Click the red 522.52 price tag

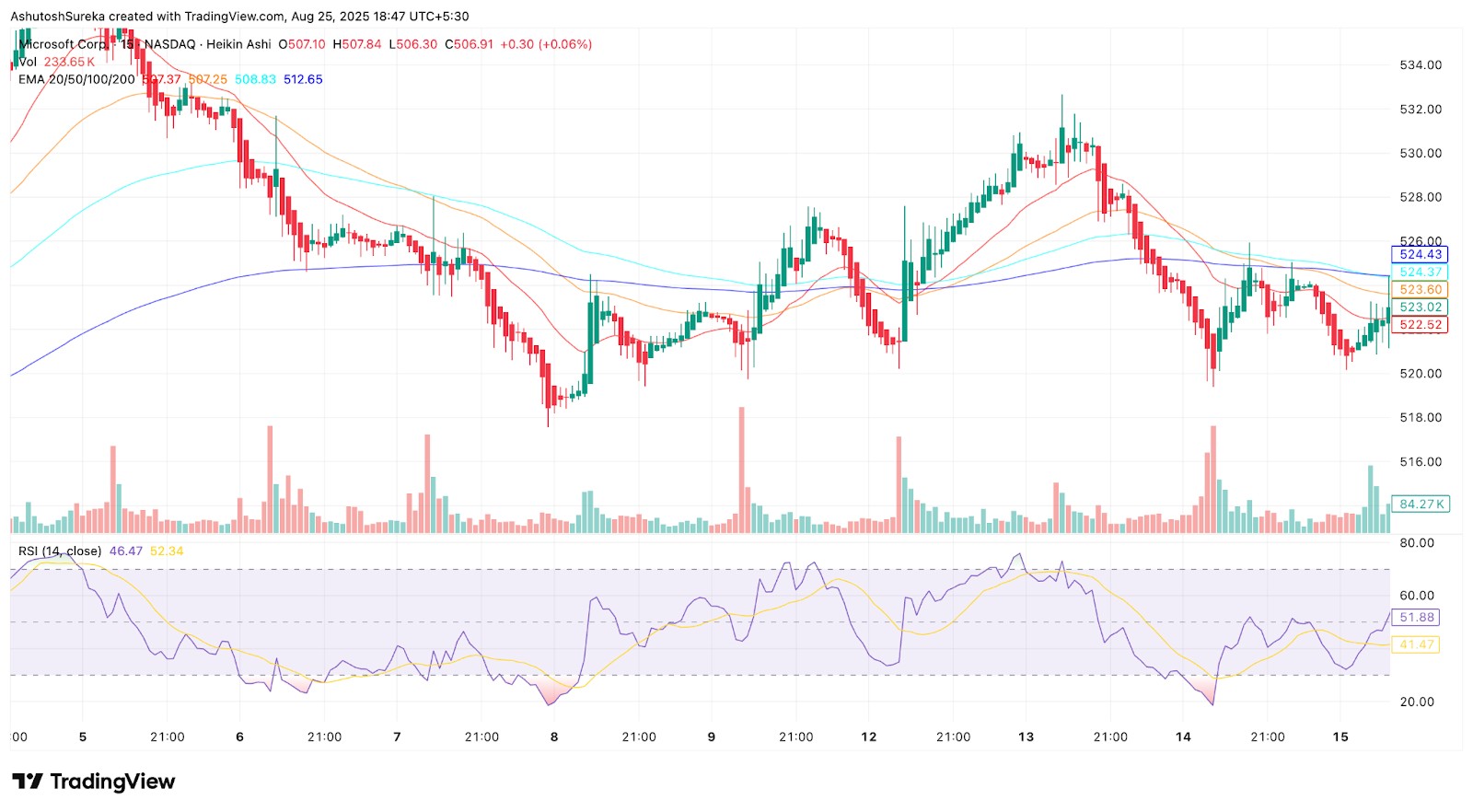click(x=1421, y=325)
